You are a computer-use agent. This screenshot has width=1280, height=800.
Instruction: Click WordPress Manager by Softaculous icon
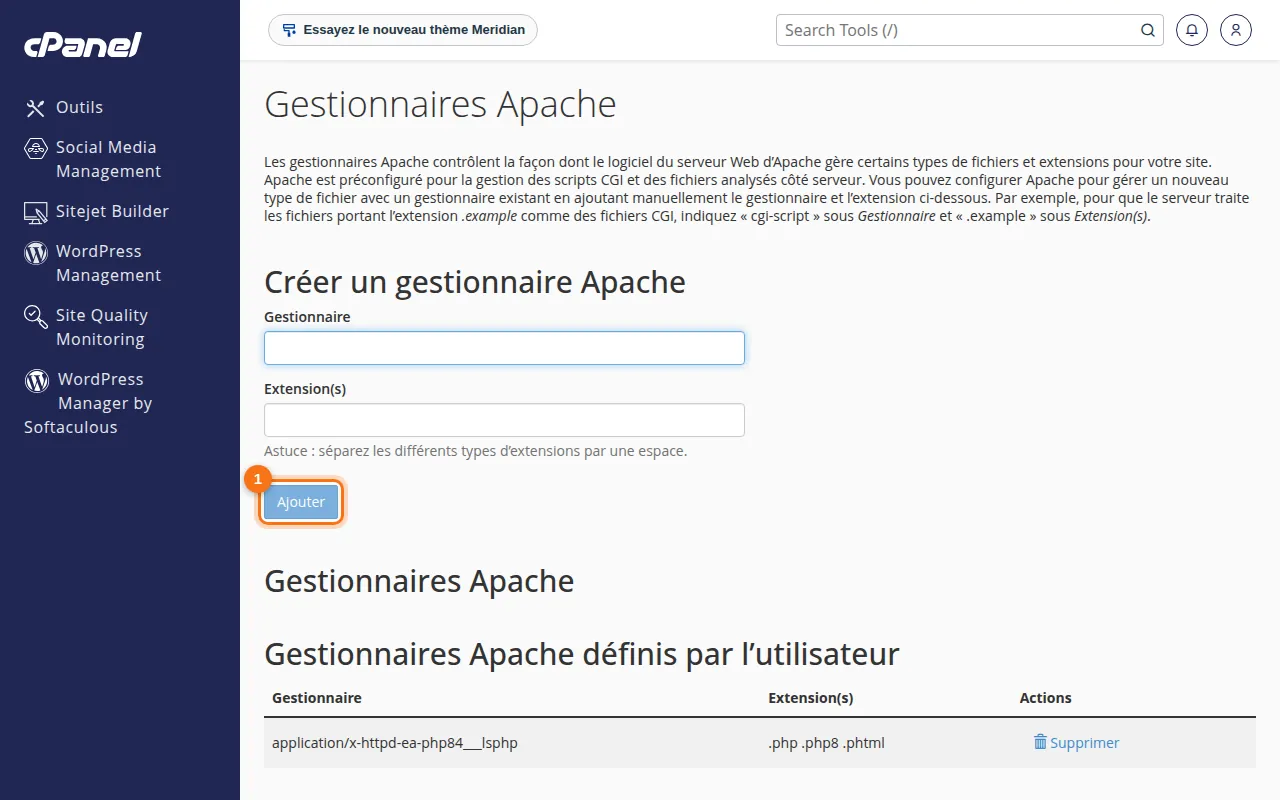(x=37, y=380)
